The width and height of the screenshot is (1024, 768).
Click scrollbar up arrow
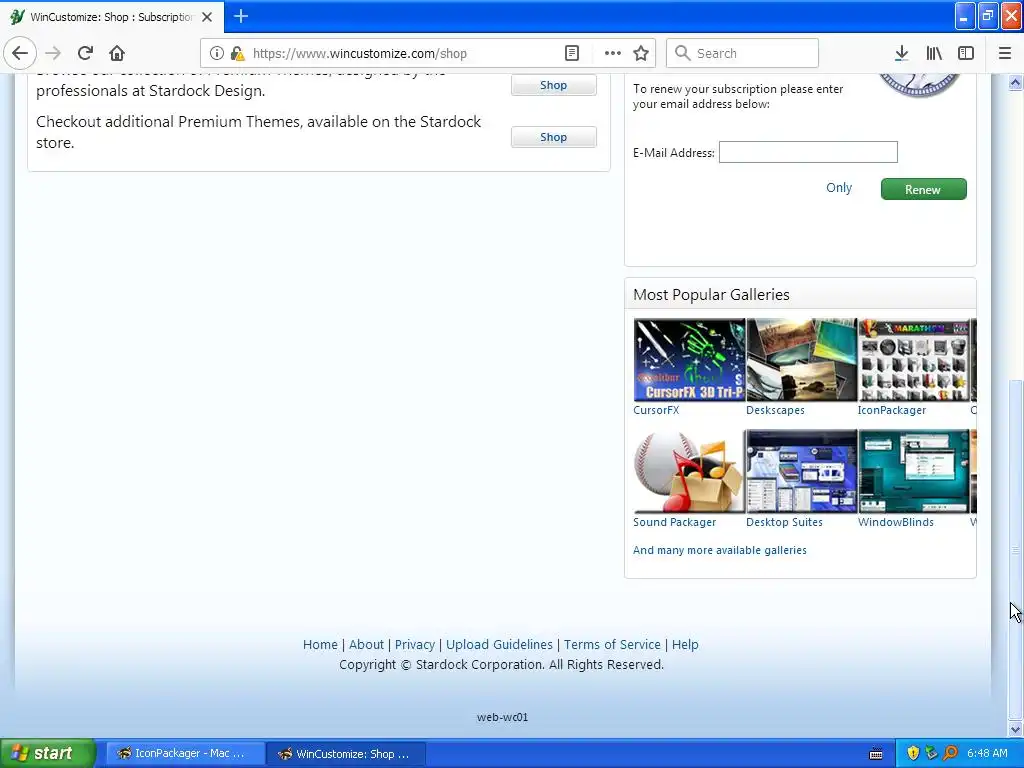click(x=1015, y=82)
